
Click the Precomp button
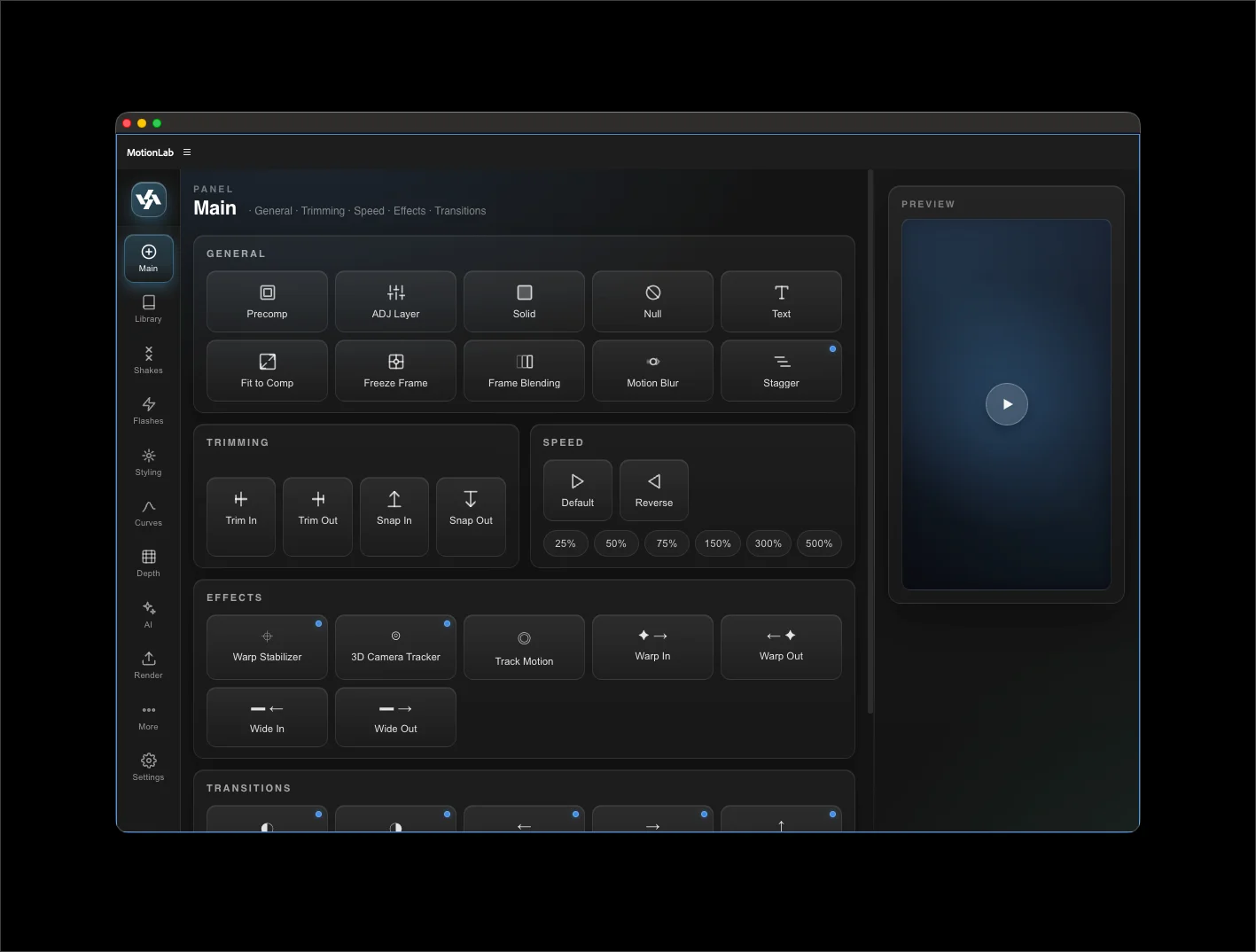pyautogui.click(x=267, y=301)
